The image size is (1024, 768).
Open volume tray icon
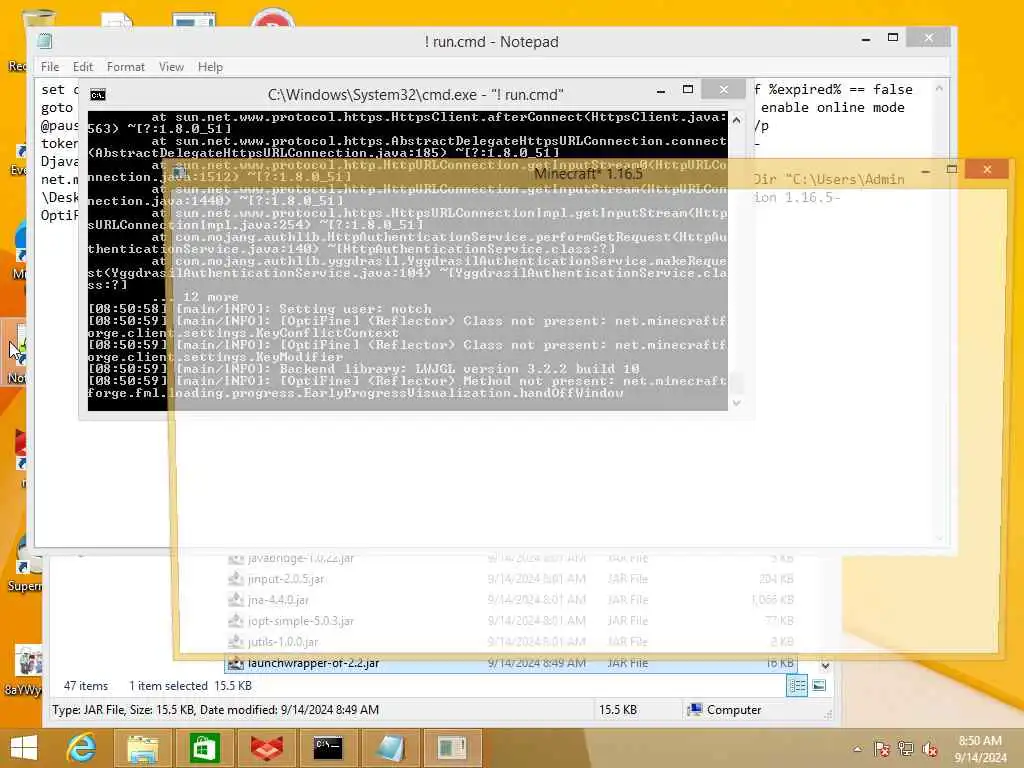(x=930, y=749)
